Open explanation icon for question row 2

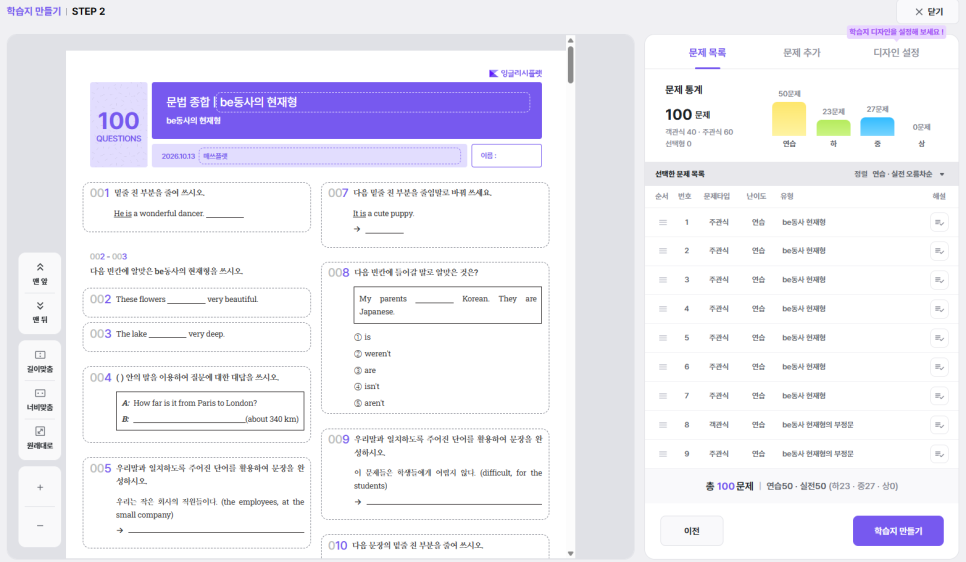(939, 251)
